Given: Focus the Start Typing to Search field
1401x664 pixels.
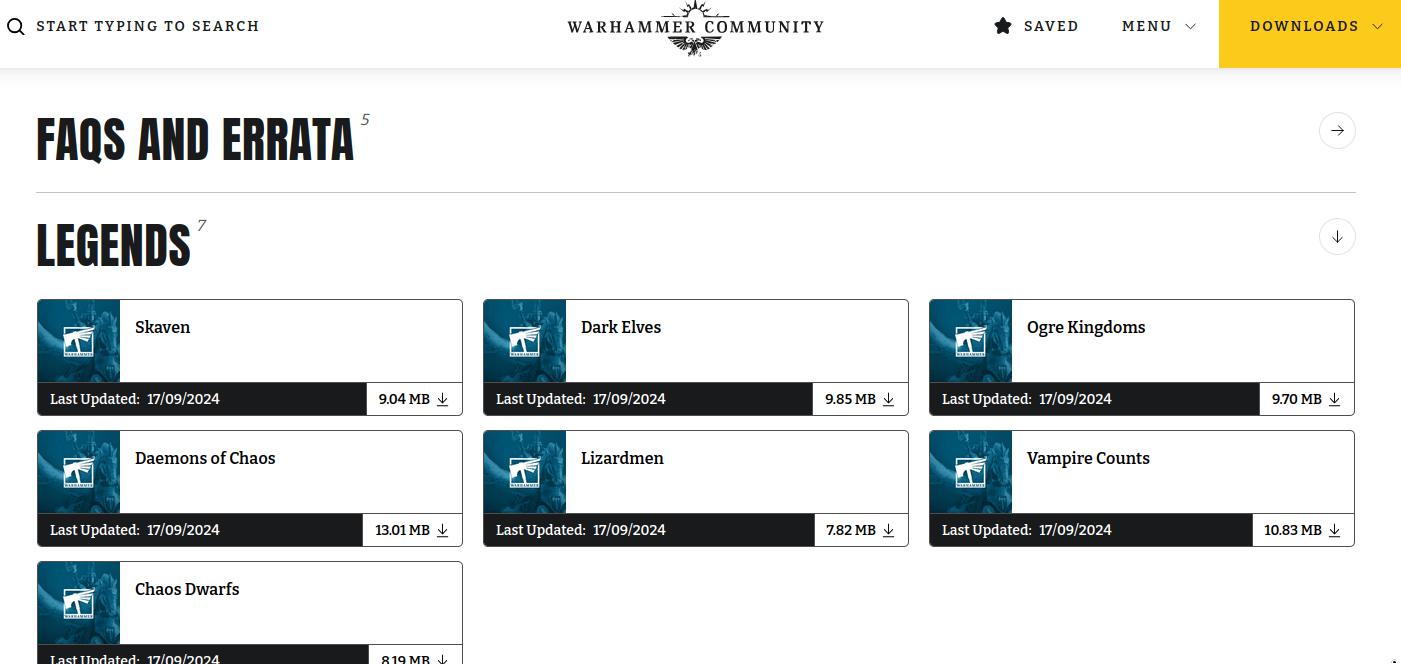Looking at the screenshot, I should point(148,27).
